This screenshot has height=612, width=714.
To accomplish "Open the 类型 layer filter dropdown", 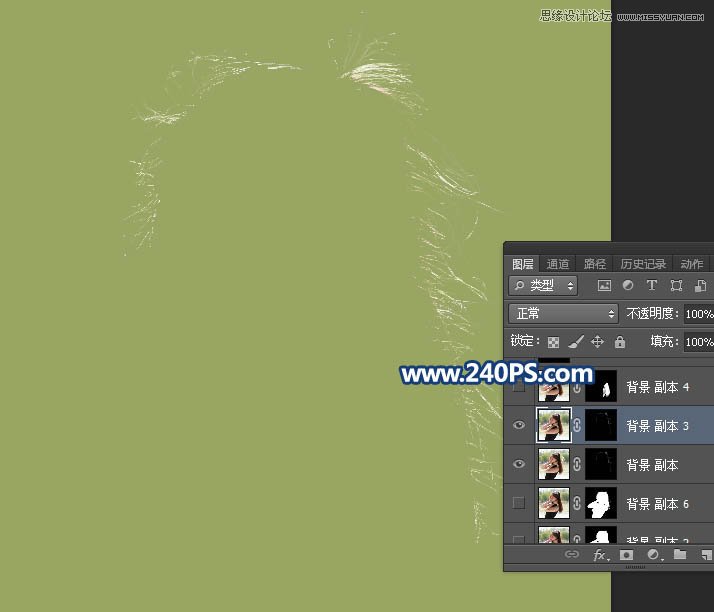I will coord(543,286).
